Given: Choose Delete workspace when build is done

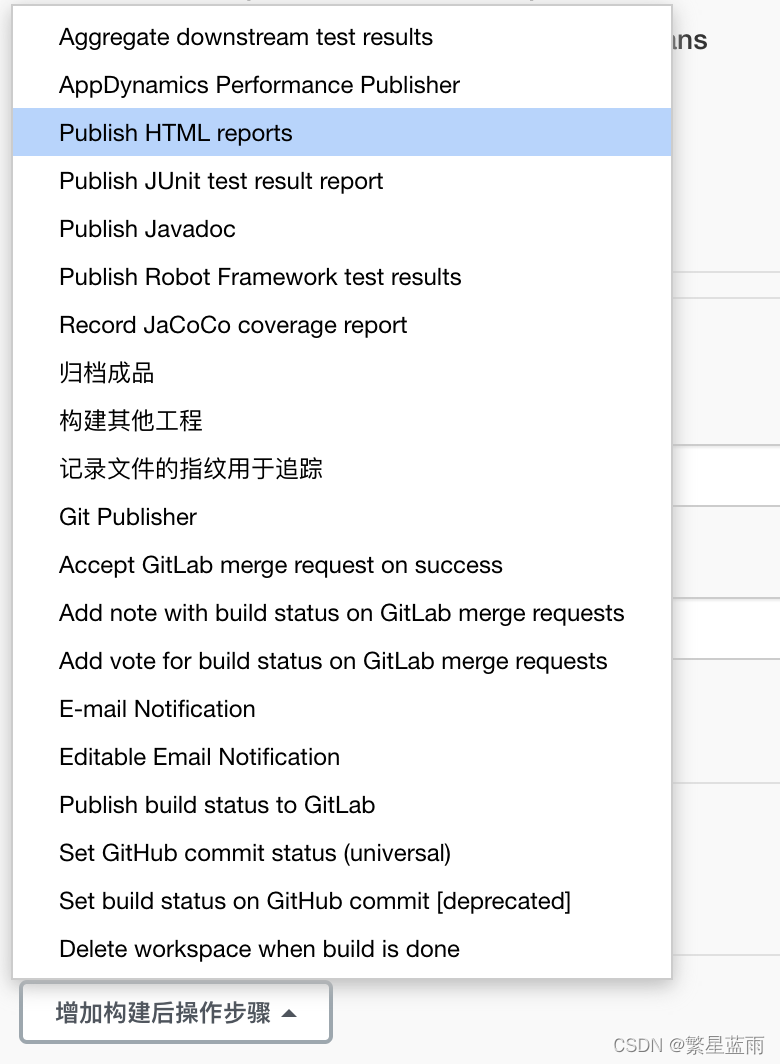Looking at the screenshot, I should click(341, 949).
